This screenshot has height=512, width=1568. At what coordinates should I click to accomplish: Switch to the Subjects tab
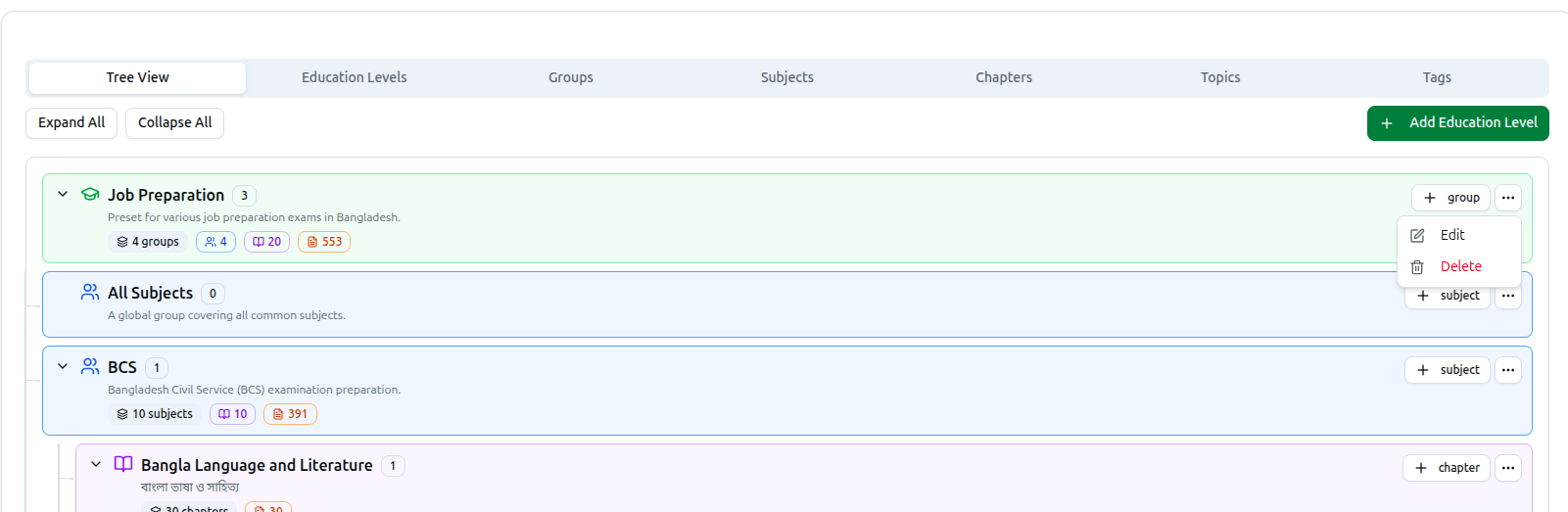(x=787, y=77)
